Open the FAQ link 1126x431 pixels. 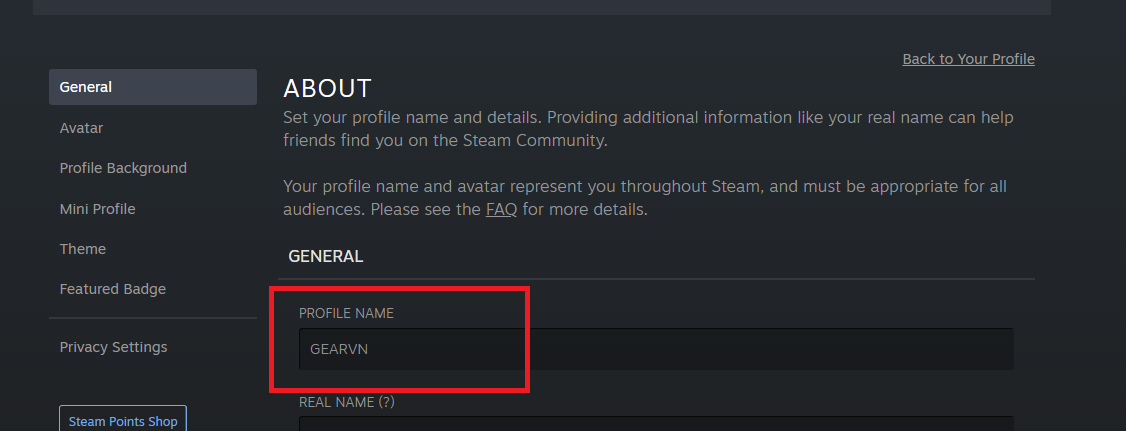click(x=501, y=210)
